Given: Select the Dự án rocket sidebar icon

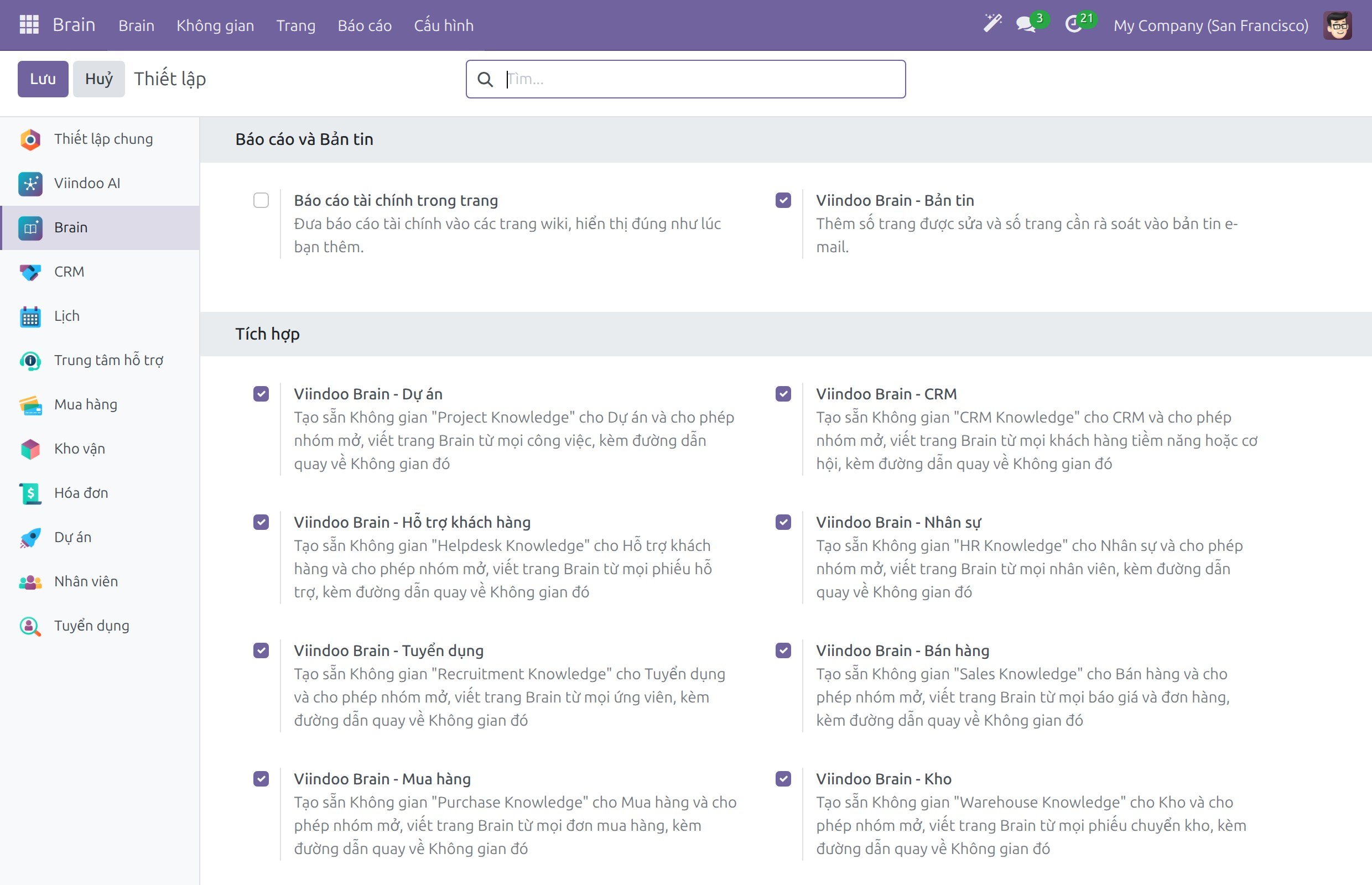Looking at the screenshot, I should 30,537.
